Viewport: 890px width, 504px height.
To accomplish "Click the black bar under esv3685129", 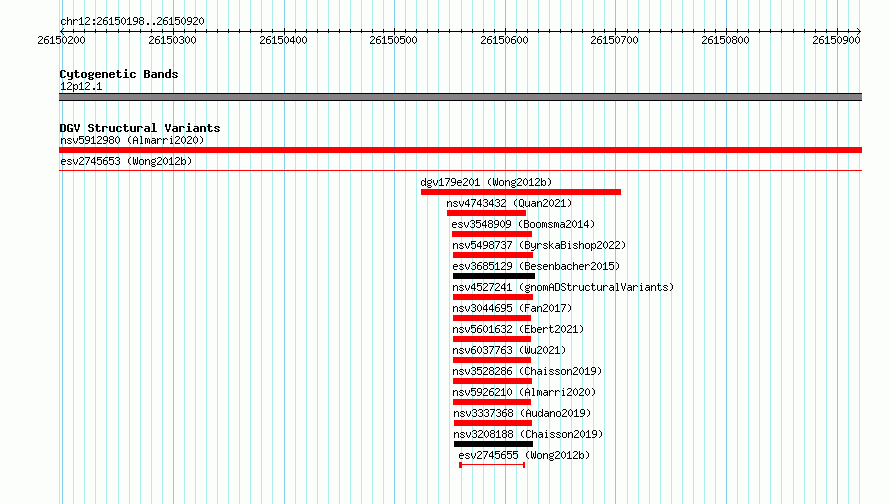I will click(x=494, y=276).
